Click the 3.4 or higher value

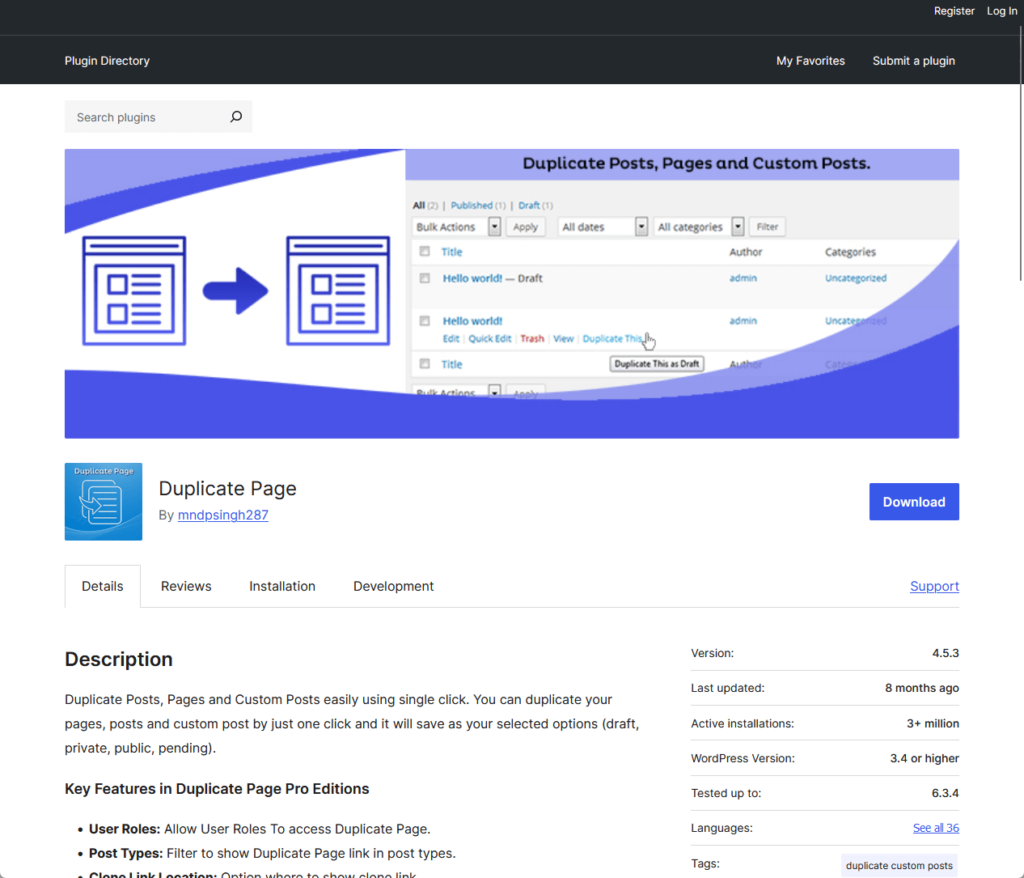[x=924, y=758]
